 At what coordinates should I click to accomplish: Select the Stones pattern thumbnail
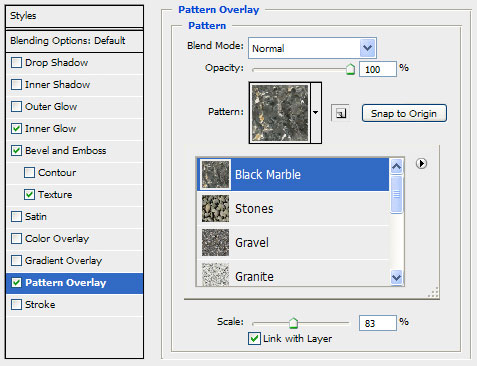point(215,209)
